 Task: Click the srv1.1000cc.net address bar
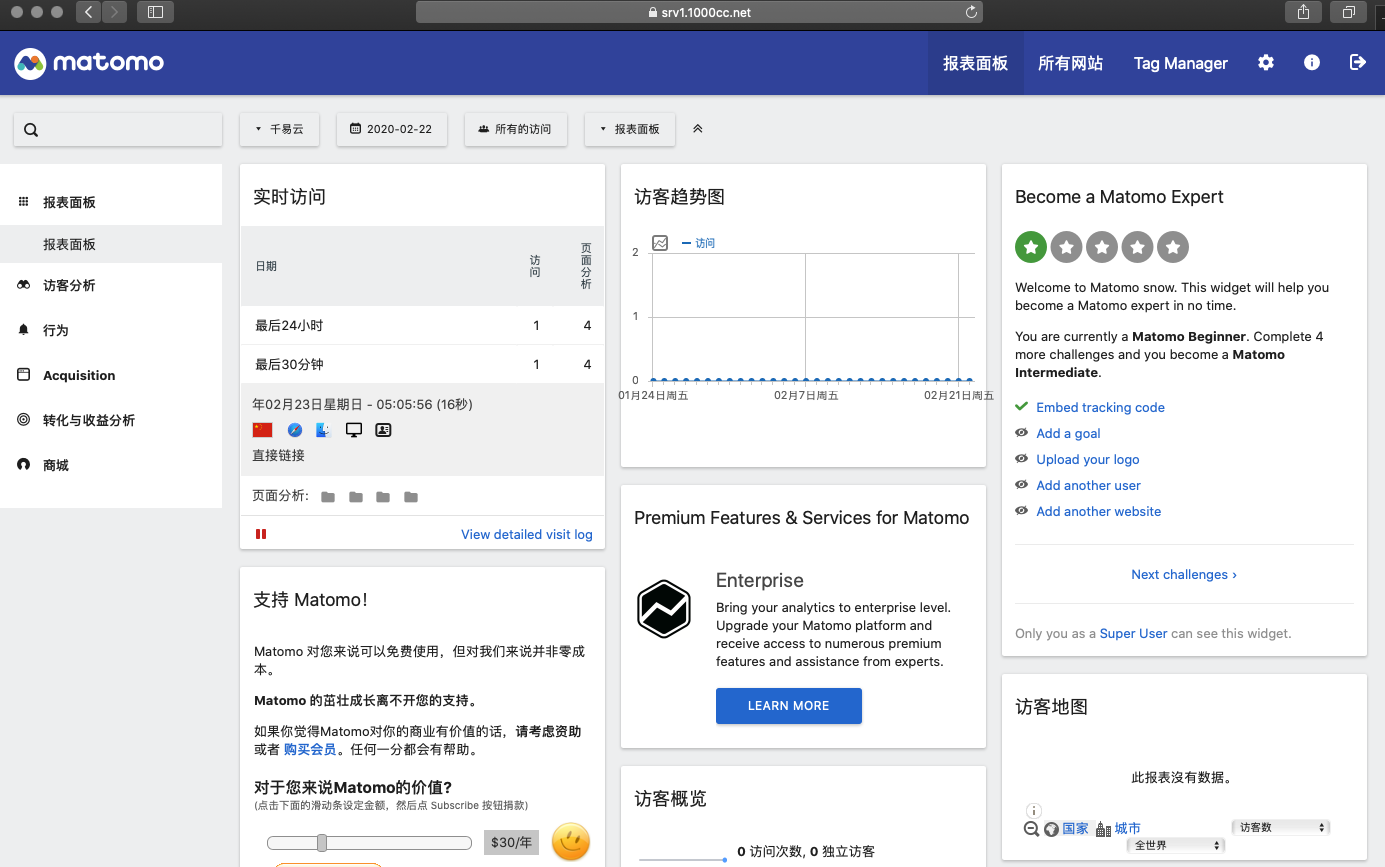pos(699,12)
